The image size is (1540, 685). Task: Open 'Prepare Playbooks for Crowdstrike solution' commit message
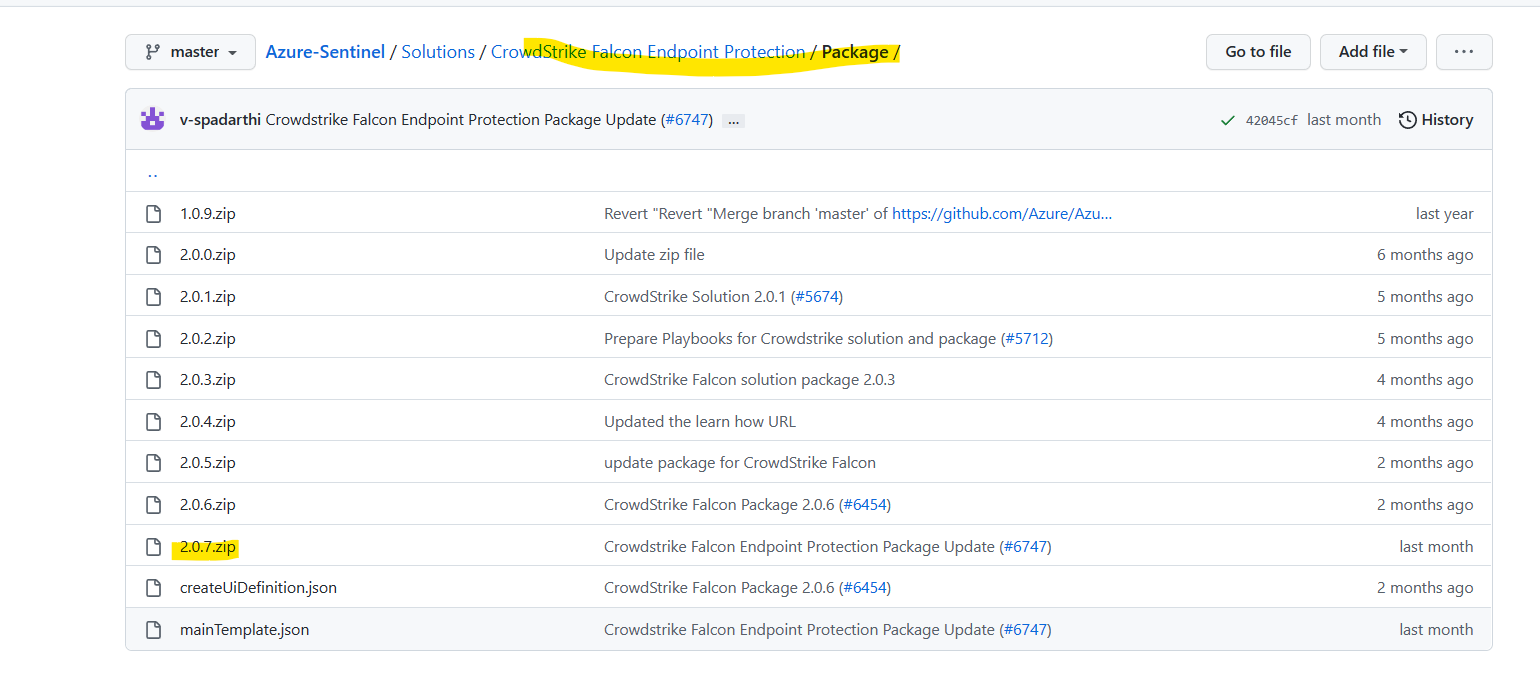pos(799,338)
